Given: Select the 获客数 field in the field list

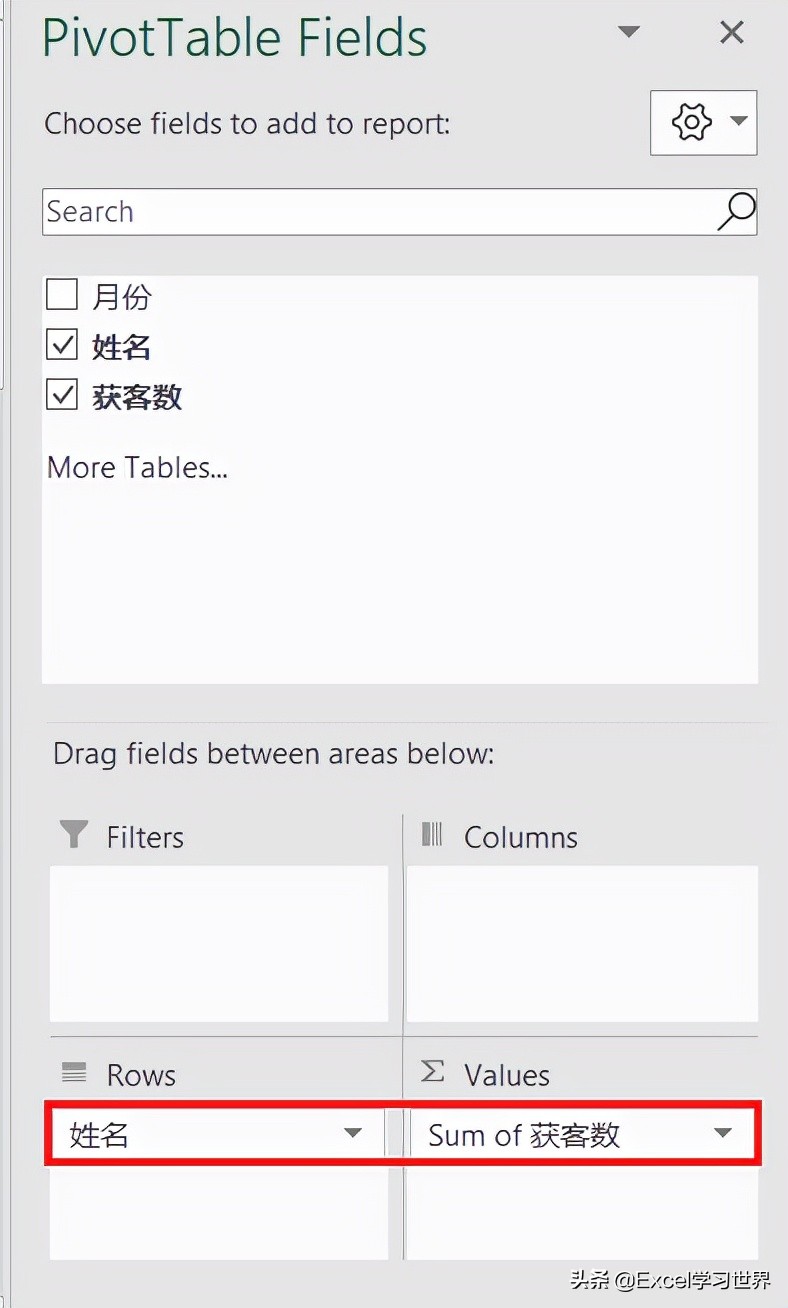Looking at the screenshot, I should [137, 396].
